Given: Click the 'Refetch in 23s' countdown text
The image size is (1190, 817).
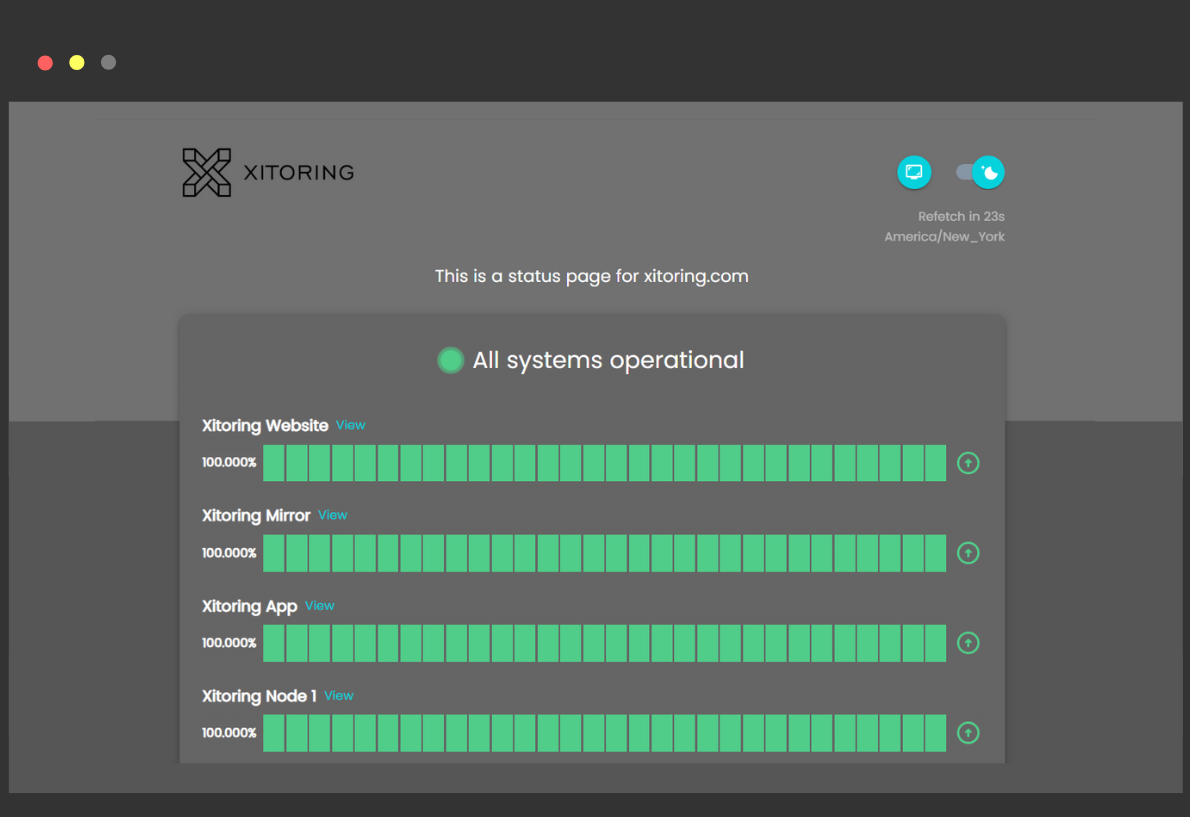Looking at the screenshot, I should tap(961, 217).
